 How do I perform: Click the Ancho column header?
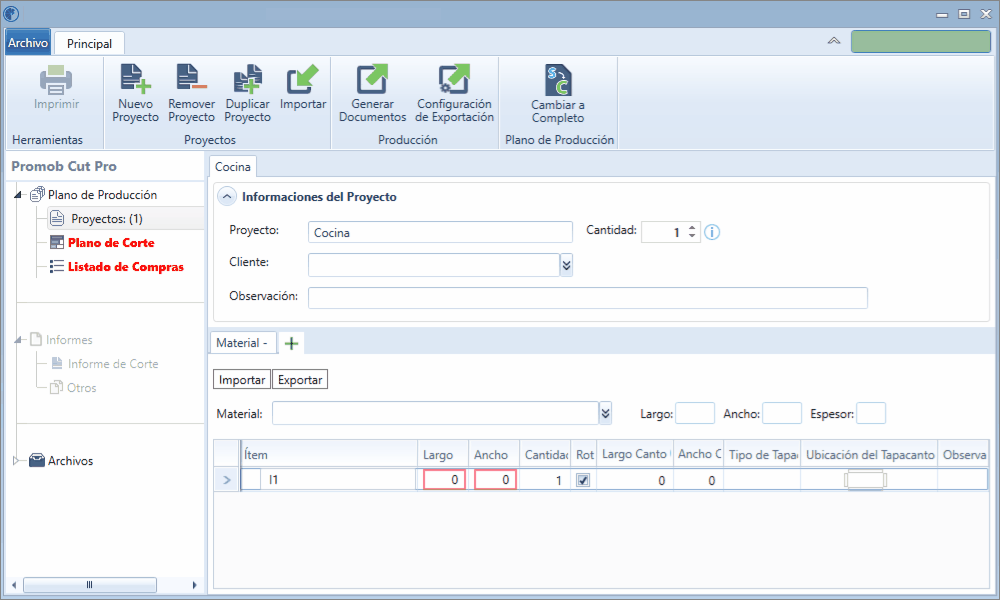point(494,455)
